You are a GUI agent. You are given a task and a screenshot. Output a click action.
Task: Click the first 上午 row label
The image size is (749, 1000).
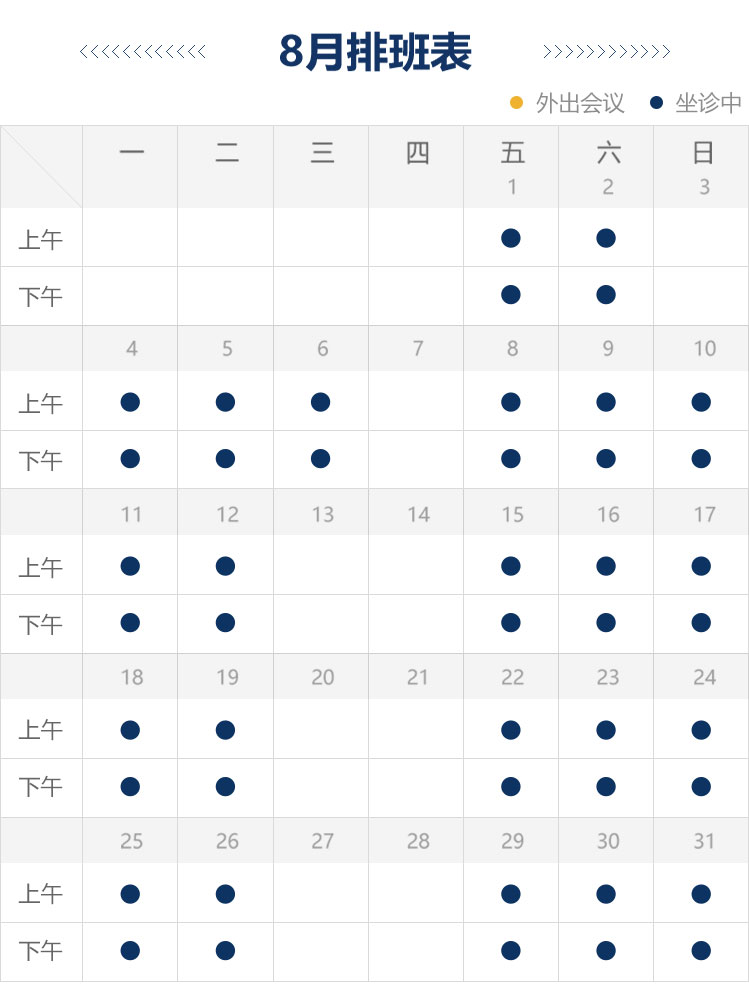[x=41, y=240]
